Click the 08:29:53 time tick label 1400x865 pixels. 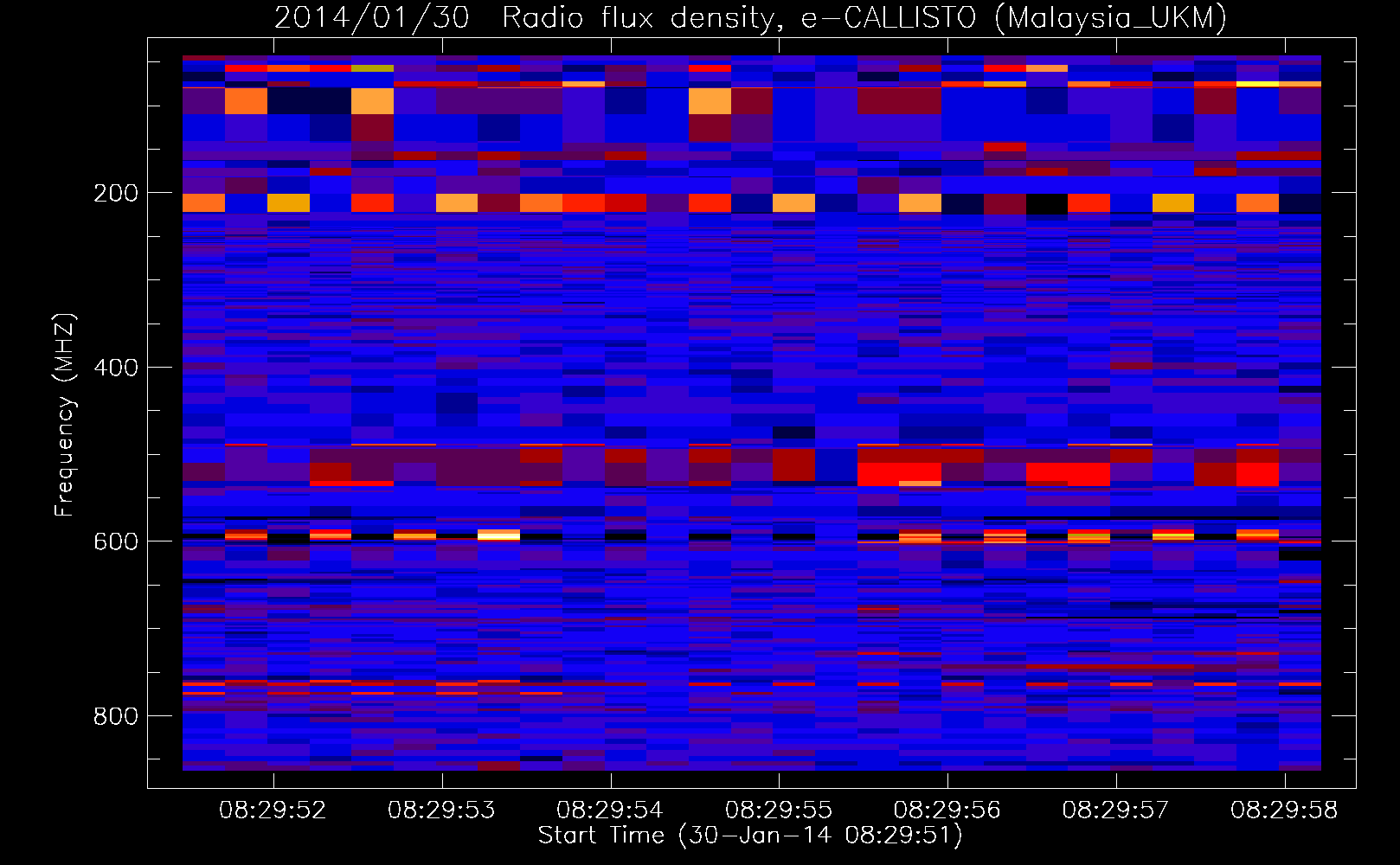441,811
